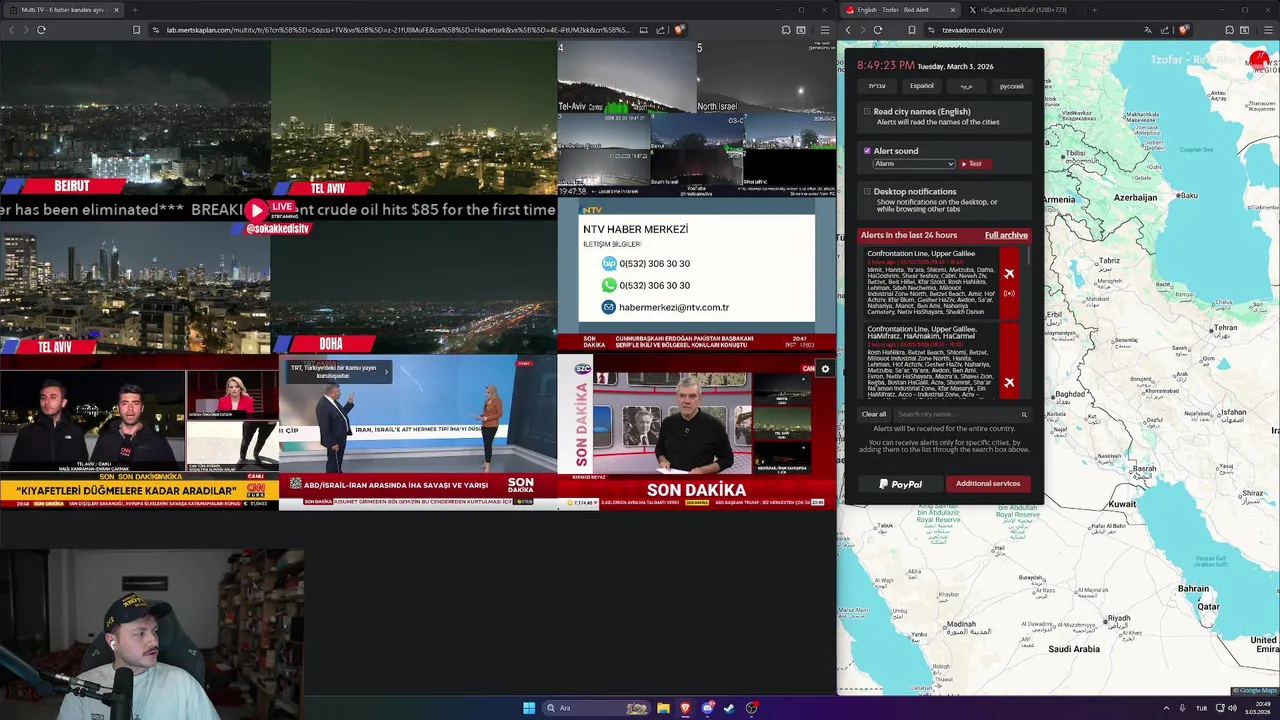The width and height of the screenshot is (1280, 720).
Task: Enable Read city names (English) checkbox
Action: click(x=867, y=112)
